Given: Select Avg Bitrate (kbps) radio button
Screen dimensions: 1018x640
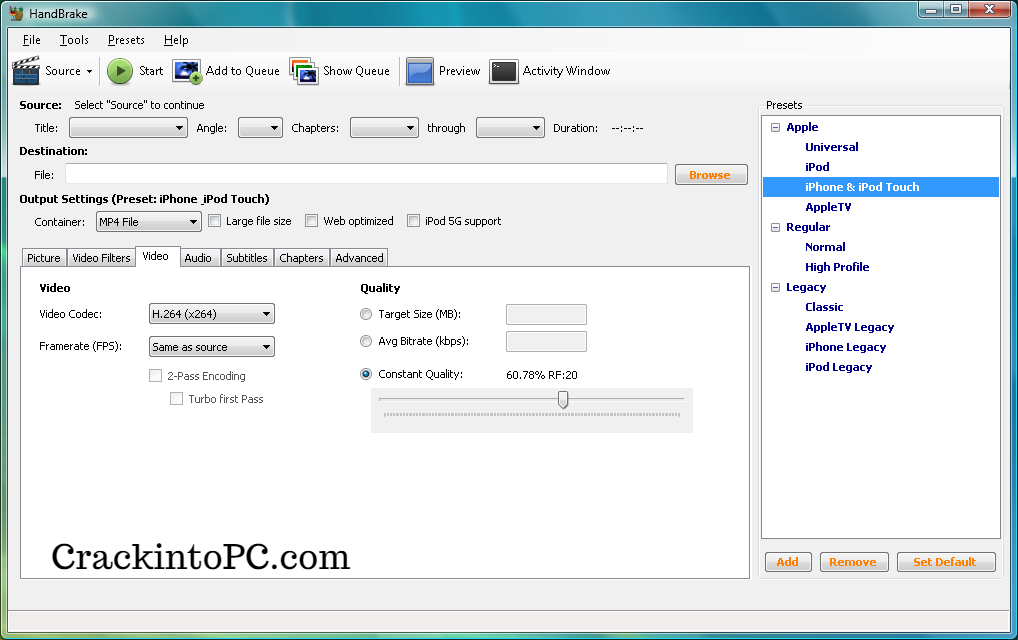Looking at the screenshot, I should point(366,341).
